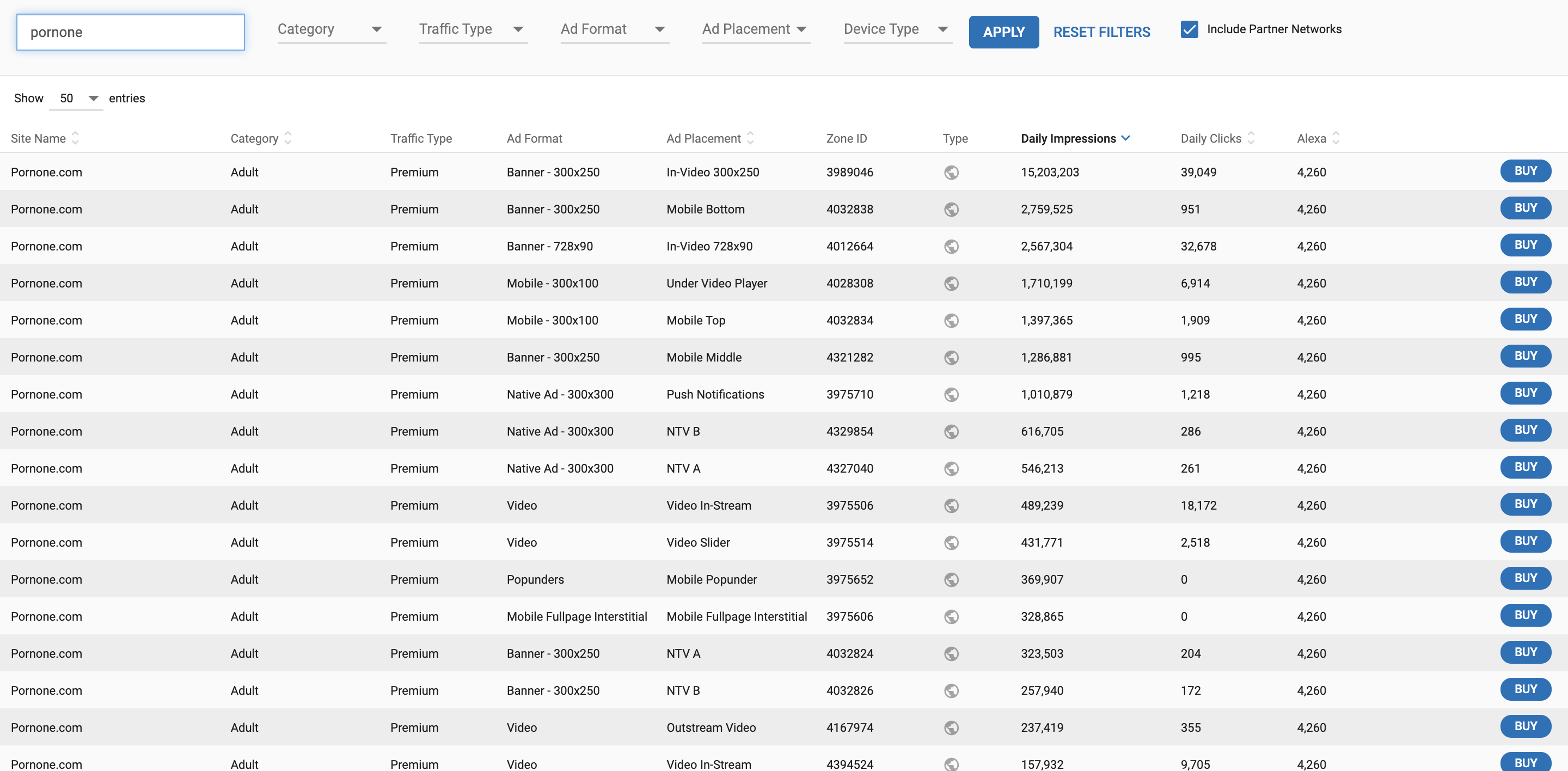1568x771 pixels.
Task: Open the Ad Format filter dropdown
Action: pyautogui.click(x=614, y=29)
